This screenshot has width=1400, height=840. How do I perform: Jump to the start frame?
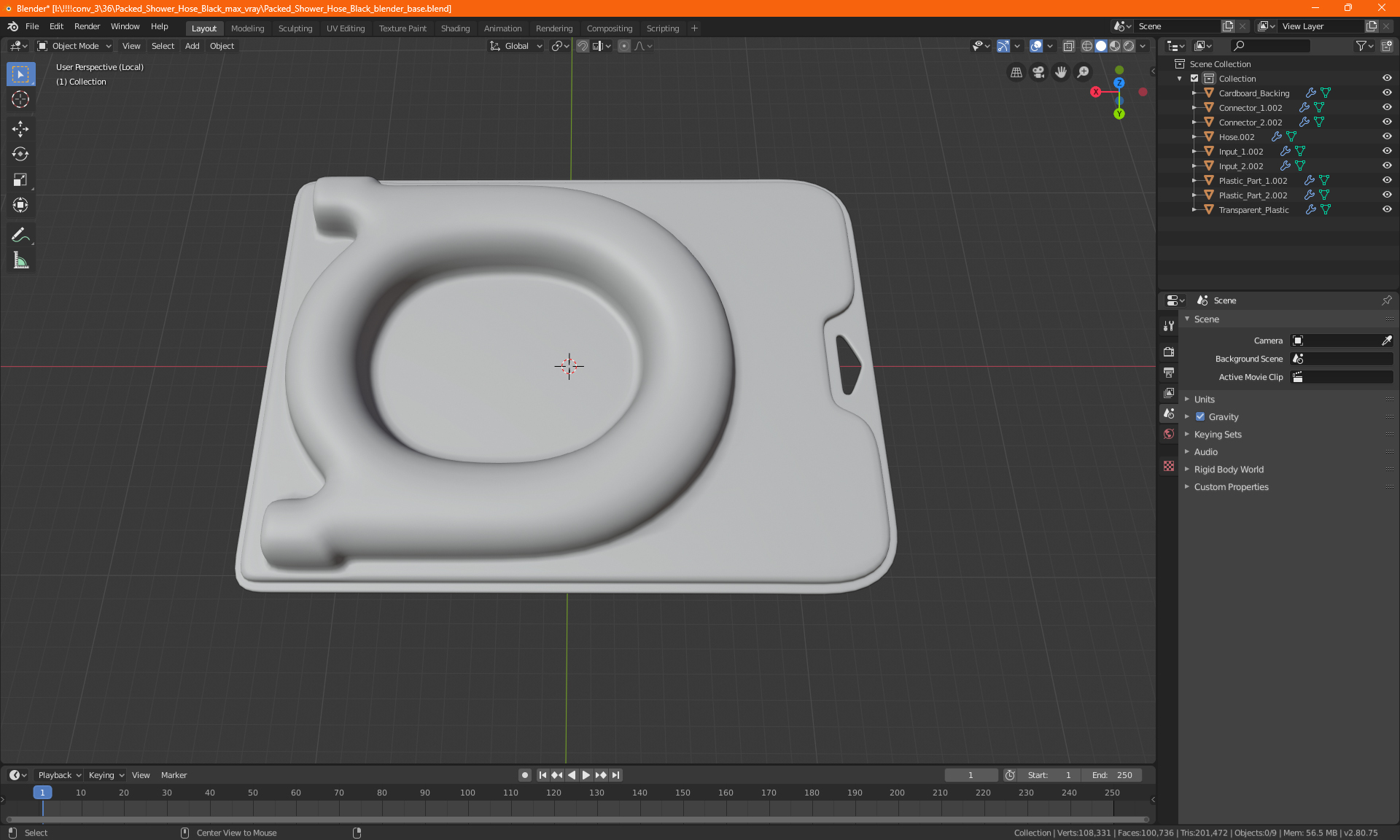(x=542, y=775)
